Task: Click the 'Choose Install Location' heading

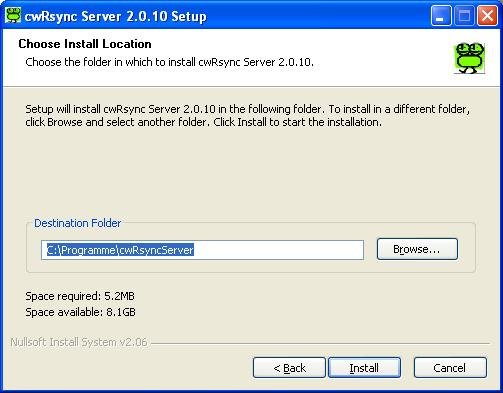Action: 85,44
